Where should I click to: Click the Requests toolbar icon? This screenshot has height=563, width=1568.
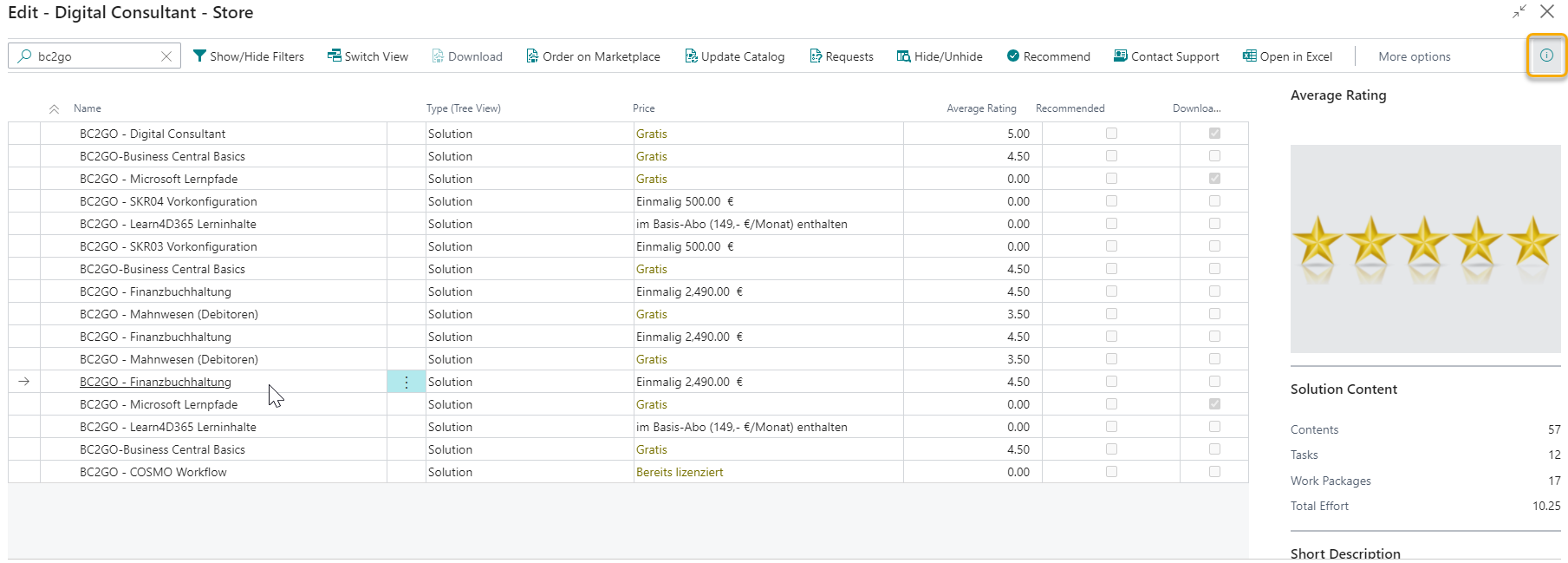(x=816, y=56)
